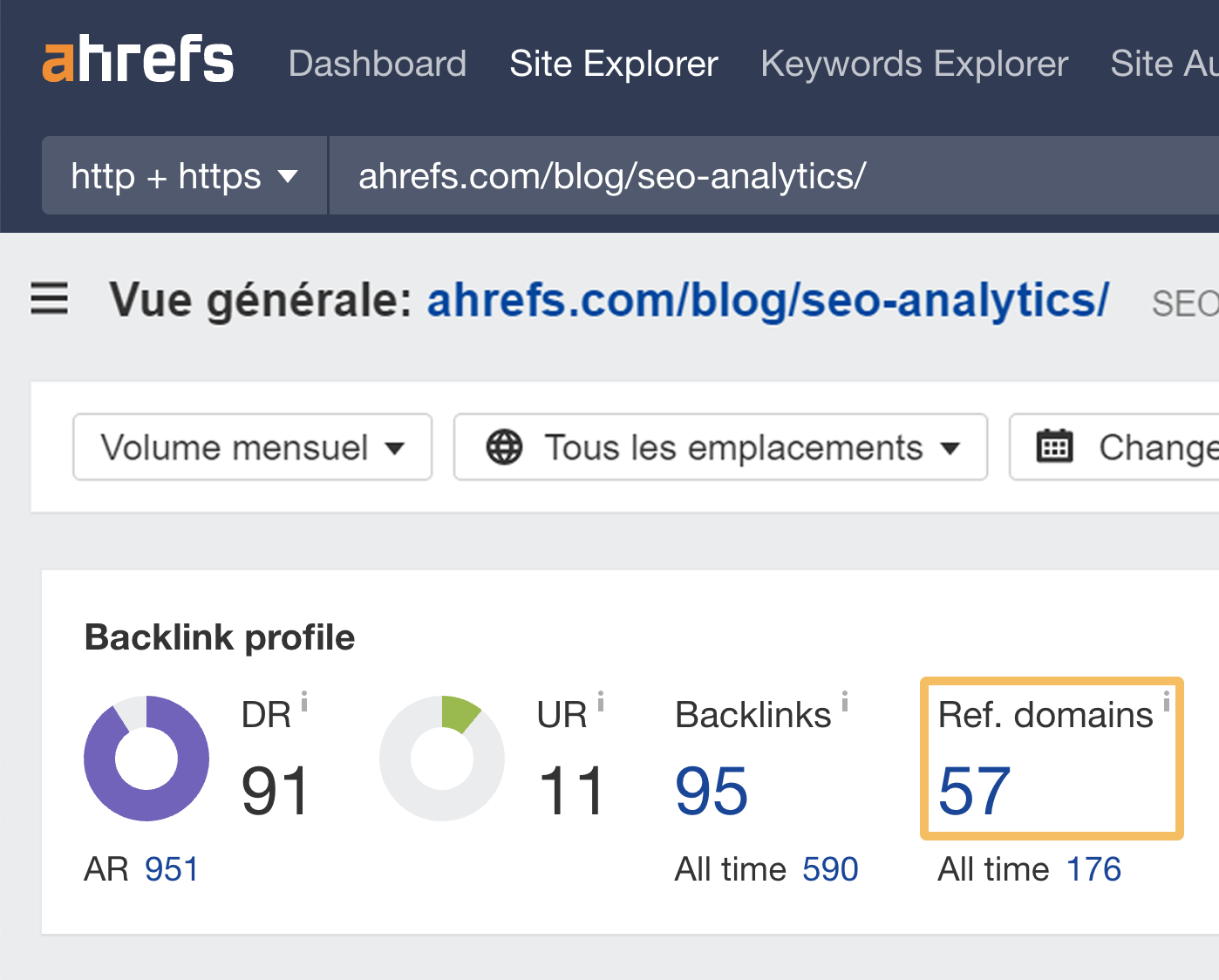Open the hamburger menu
1219x980 pixels.
[50, 299]
